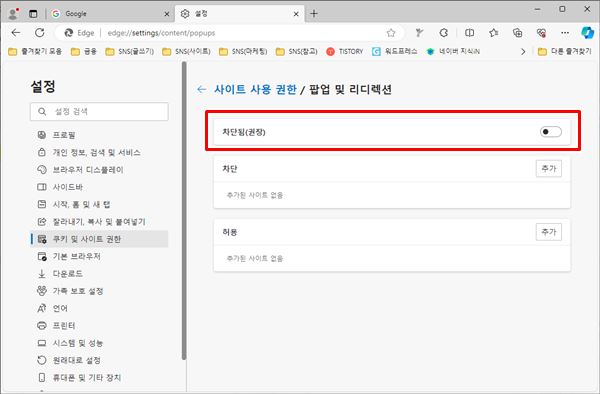Open 브라우저 디스플레이 section

tap(99, 170)
